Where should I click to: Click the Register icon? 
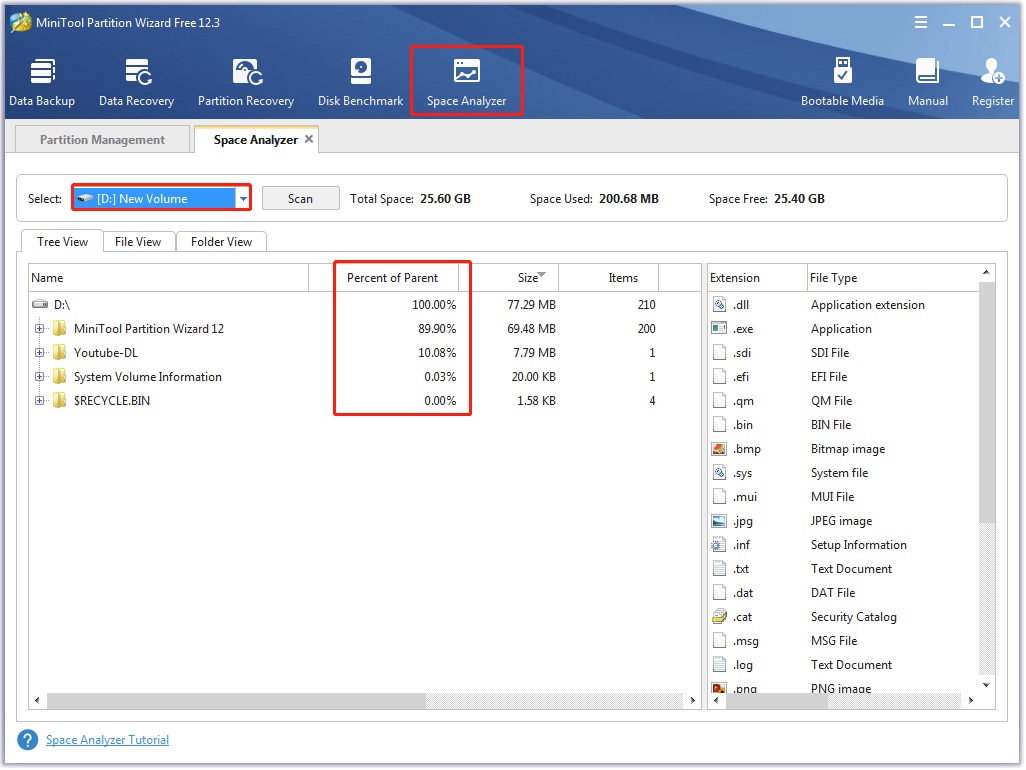pyautogui.click(x=992, y=80)
